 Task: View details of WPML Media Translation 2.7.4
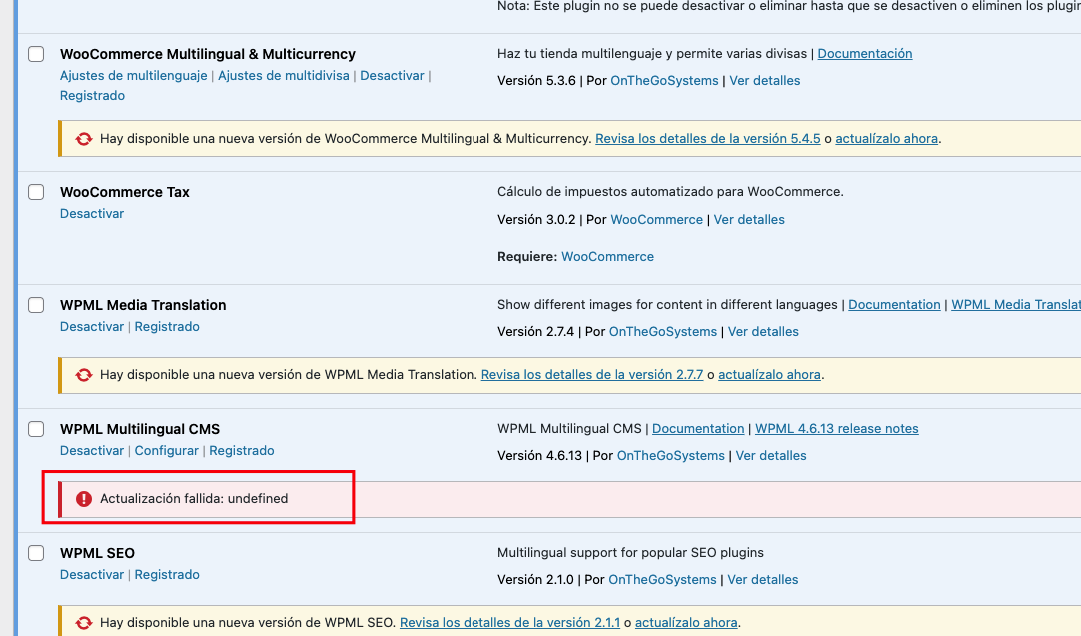(763, 331)
